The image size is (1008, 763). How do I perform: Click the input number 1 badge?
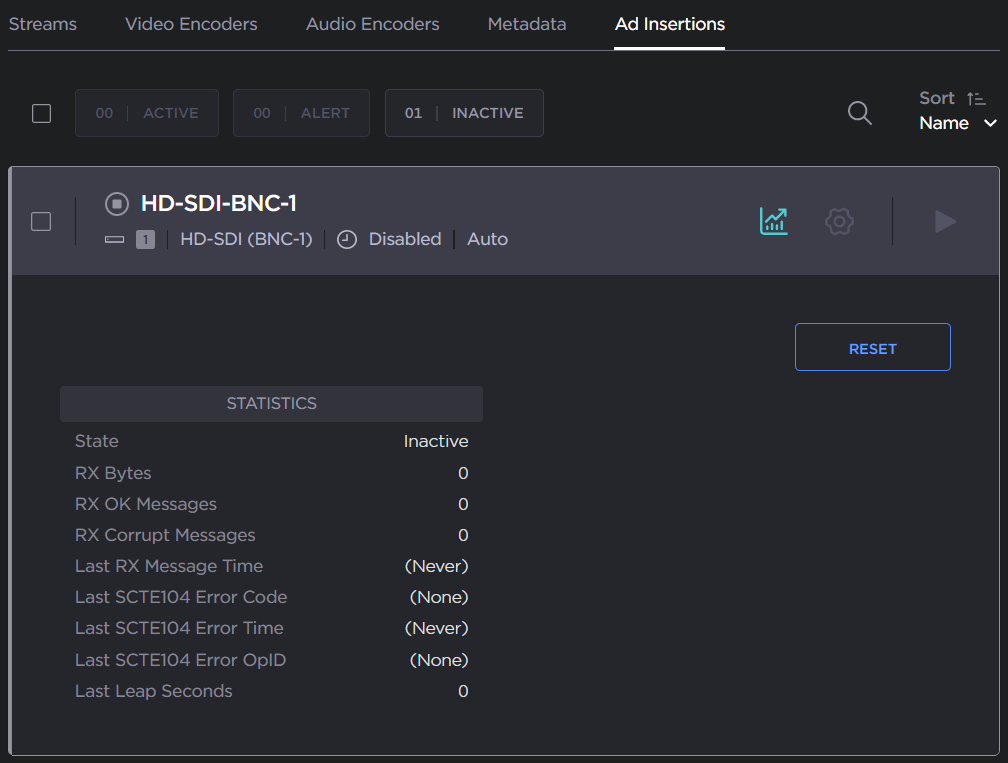tap(145, 240)
